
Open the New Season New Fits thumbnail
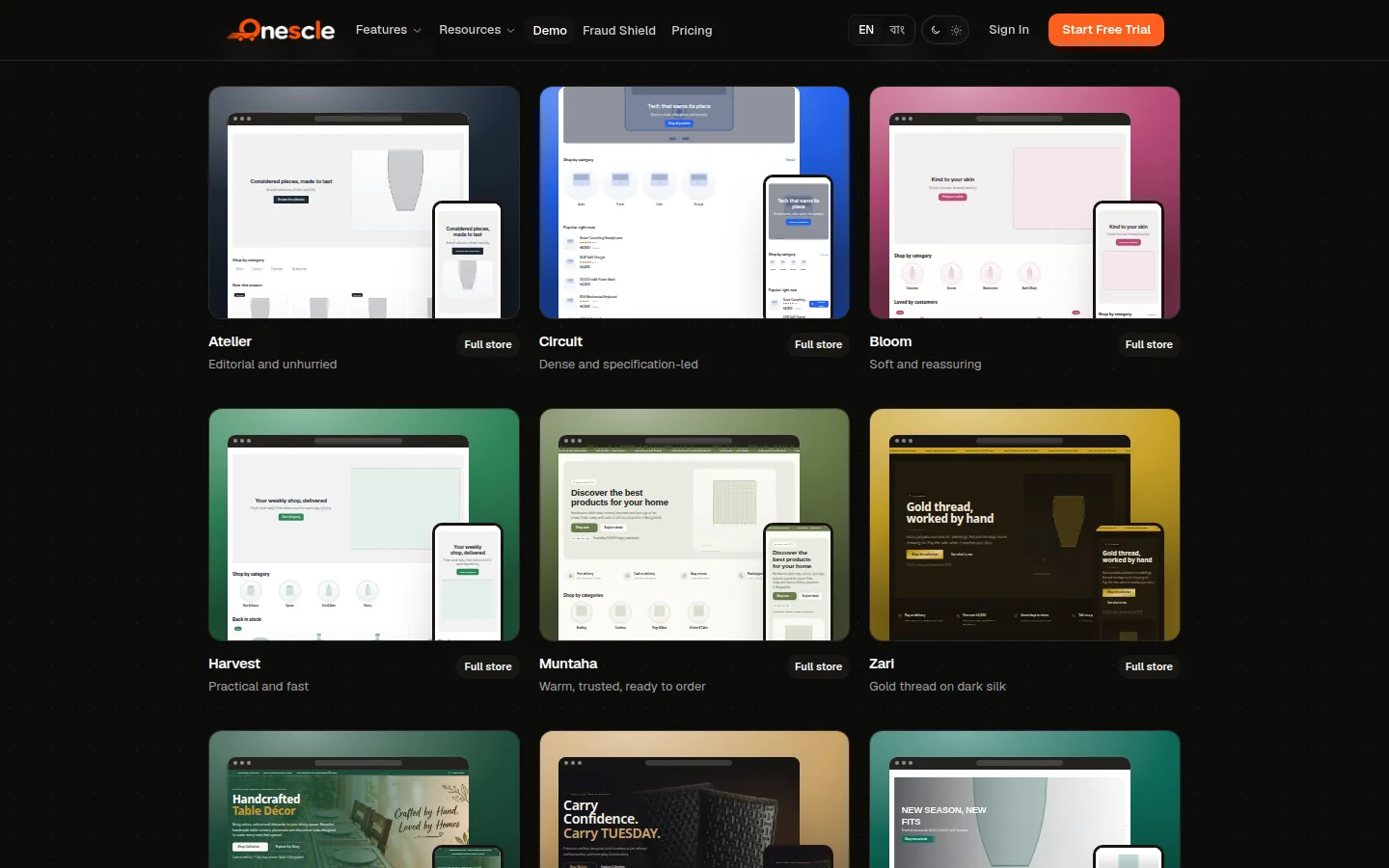pyautogui.click(x=1024, y=800)
